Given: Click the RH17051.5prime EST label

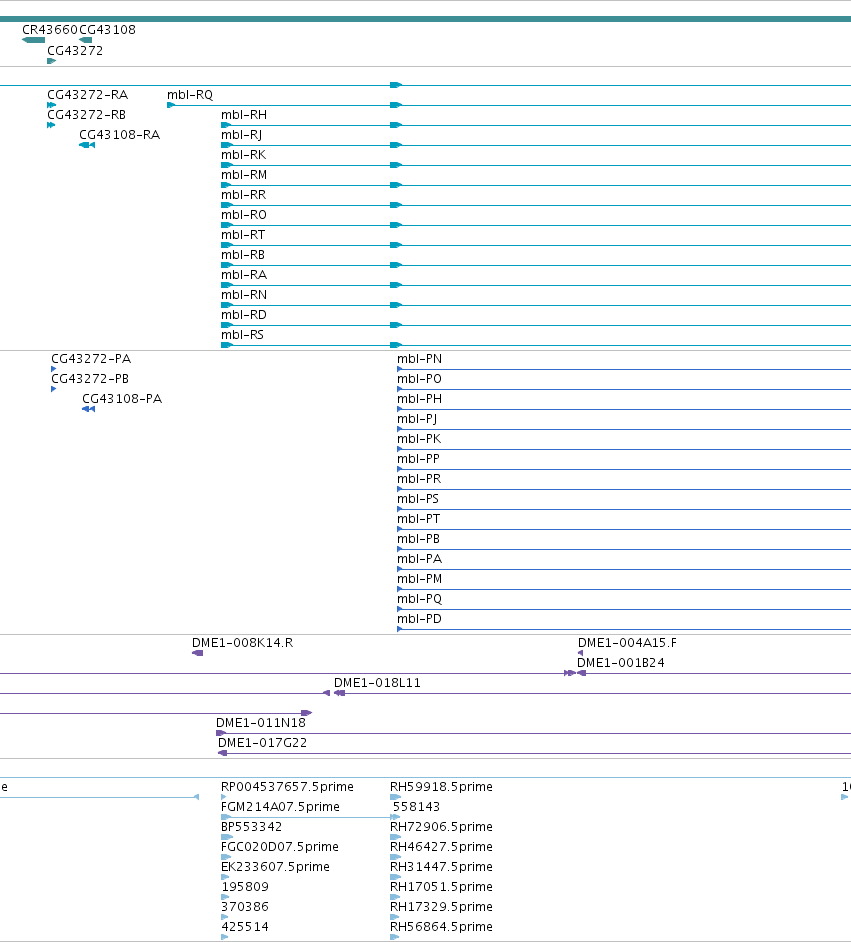Looking at the screenshot, I should pyautogui.click(x=441, y=887).
